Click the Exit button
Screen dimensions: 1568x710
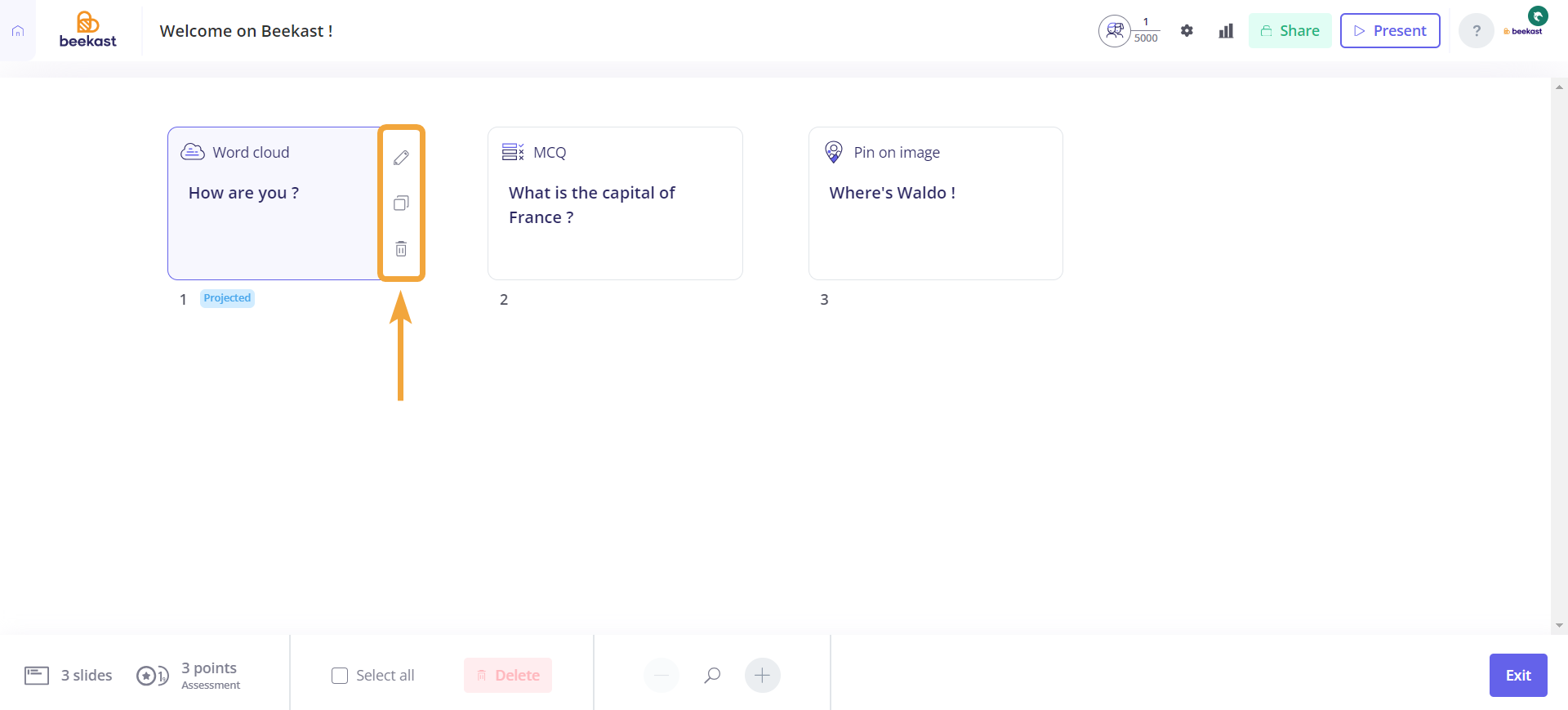(1518, 675)
